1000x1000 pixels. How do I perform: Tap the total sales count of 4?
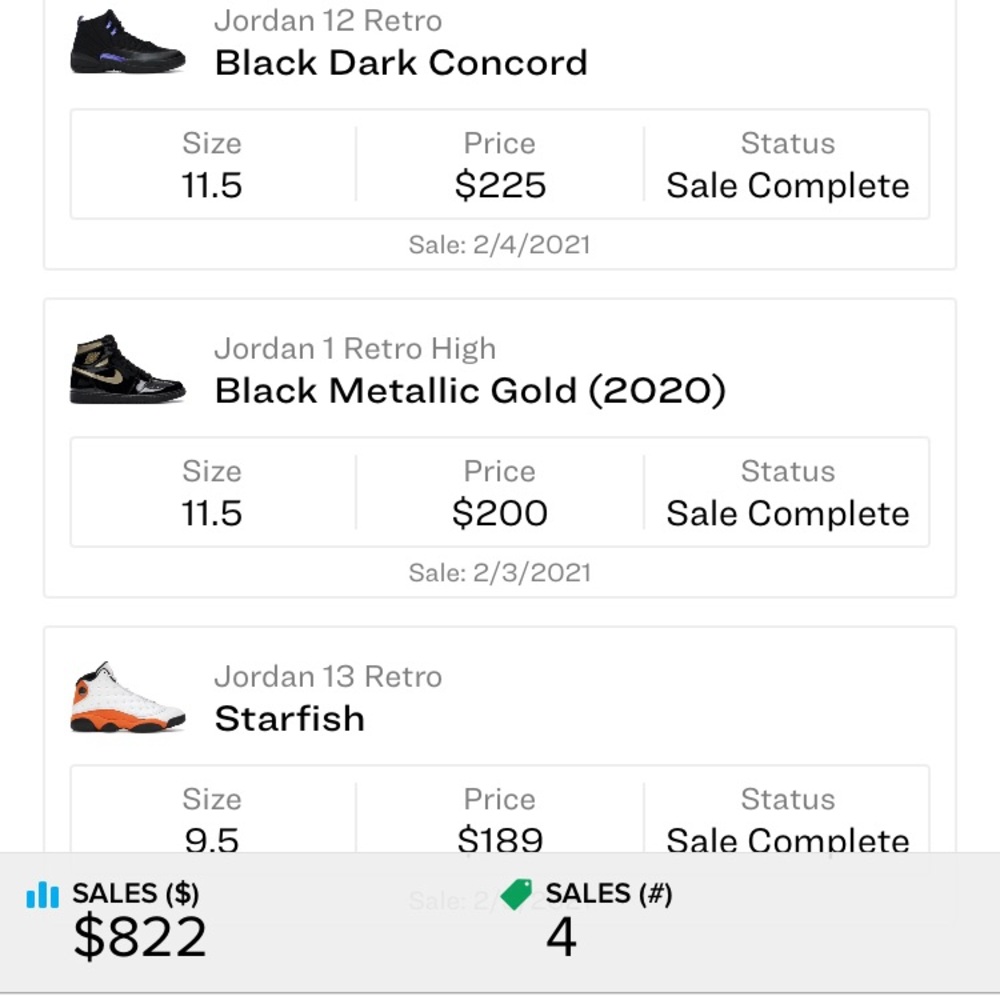coord(561,938)
